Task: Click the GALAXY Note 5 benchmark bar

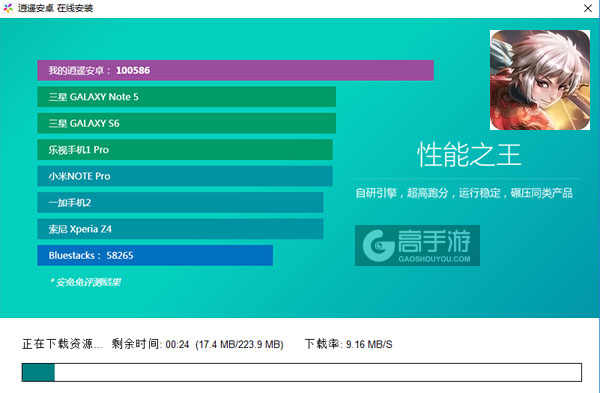Action: coord(187,97)
